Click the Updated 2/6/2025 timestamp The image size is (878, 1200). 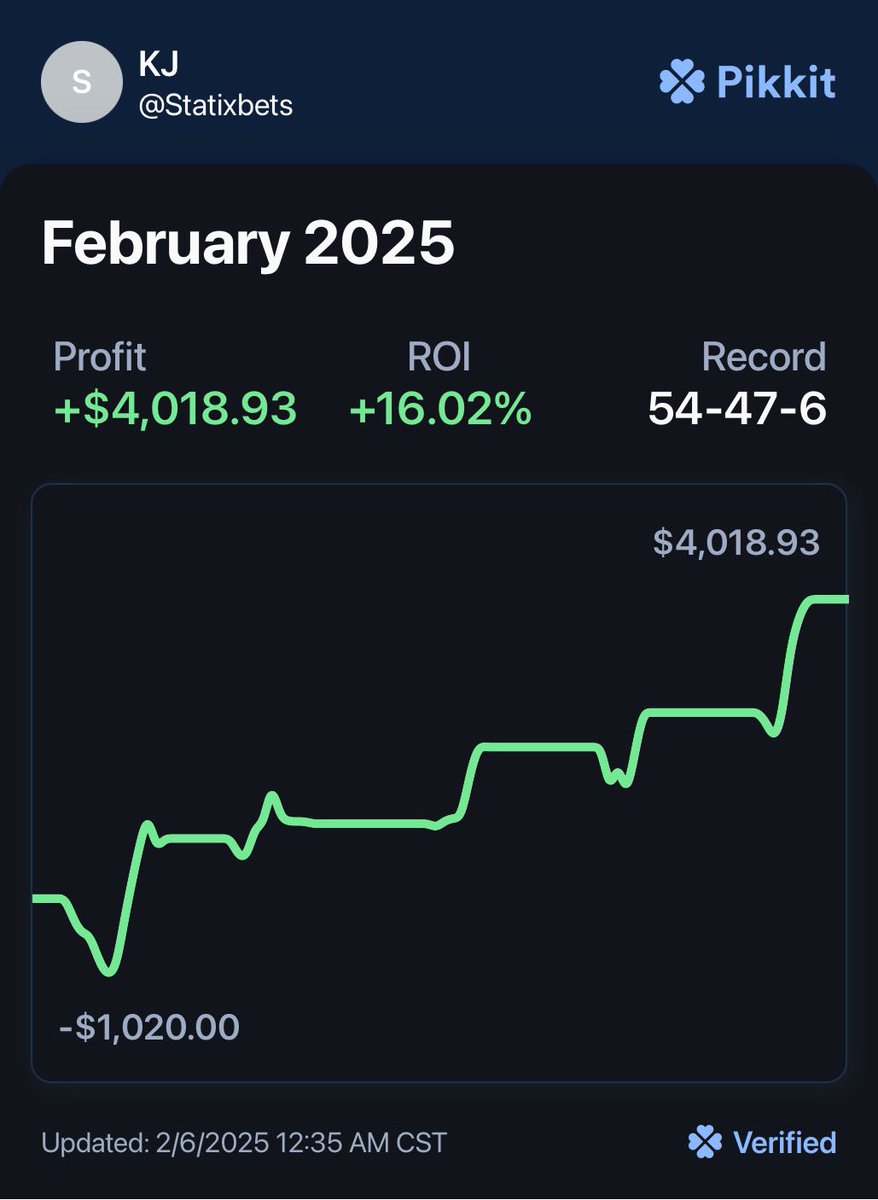[244, 1142]
